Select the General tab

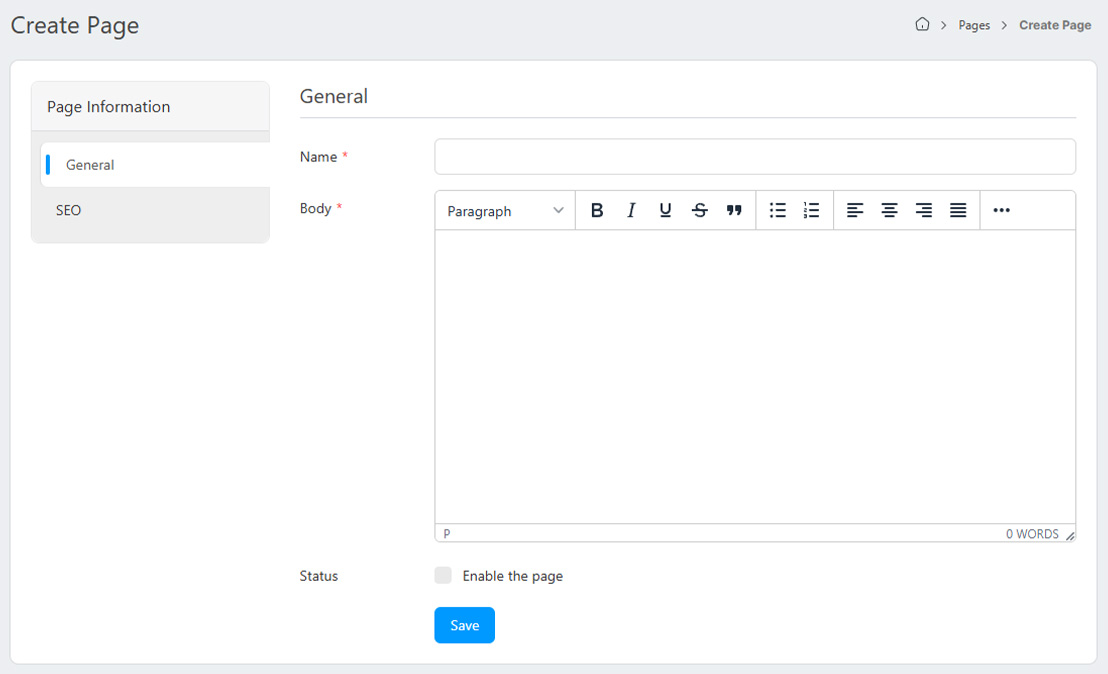tap(90, 165)
